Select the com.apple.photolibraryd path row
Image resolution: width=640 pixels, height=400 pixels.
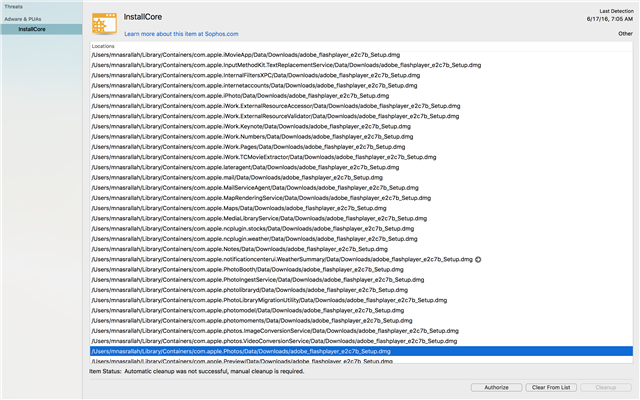361,290
